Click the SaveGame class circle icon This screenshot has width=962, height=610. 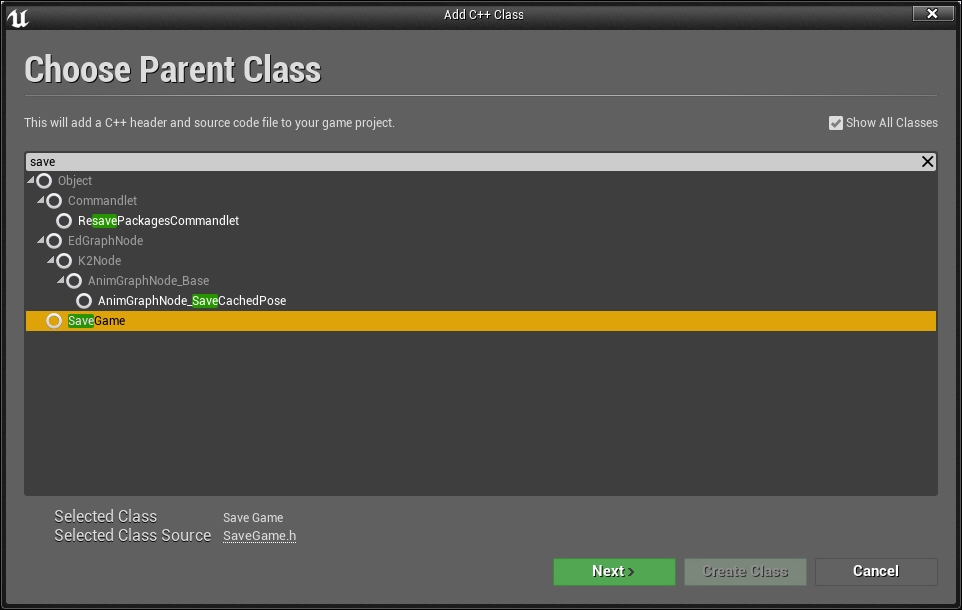tap(54, 321)
